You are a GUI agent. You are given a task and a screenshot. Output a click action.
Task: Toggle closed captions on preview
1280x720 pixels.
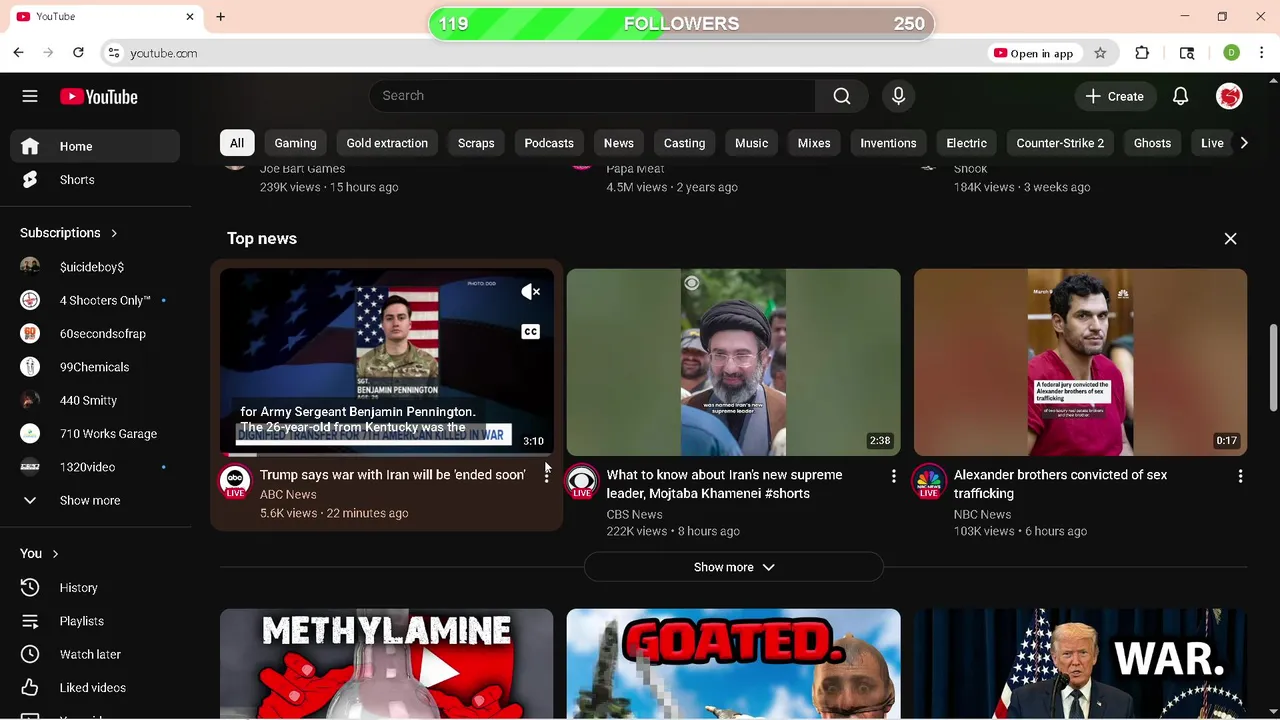point(530,332)
